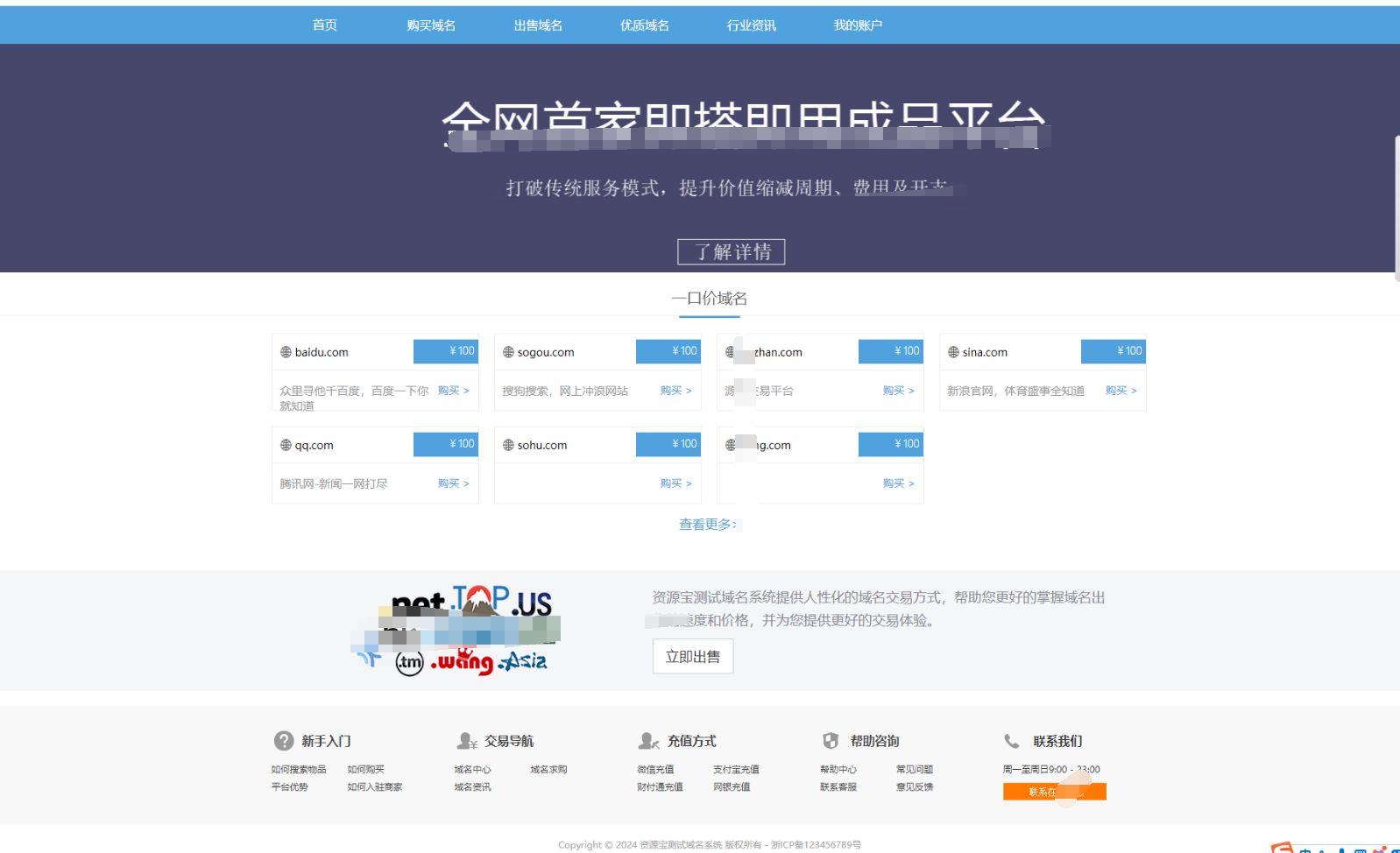Screen dimensions: 1400x853
Task: Click the shield icon by 帮助咨询
Action: click(x=831, y=741)
